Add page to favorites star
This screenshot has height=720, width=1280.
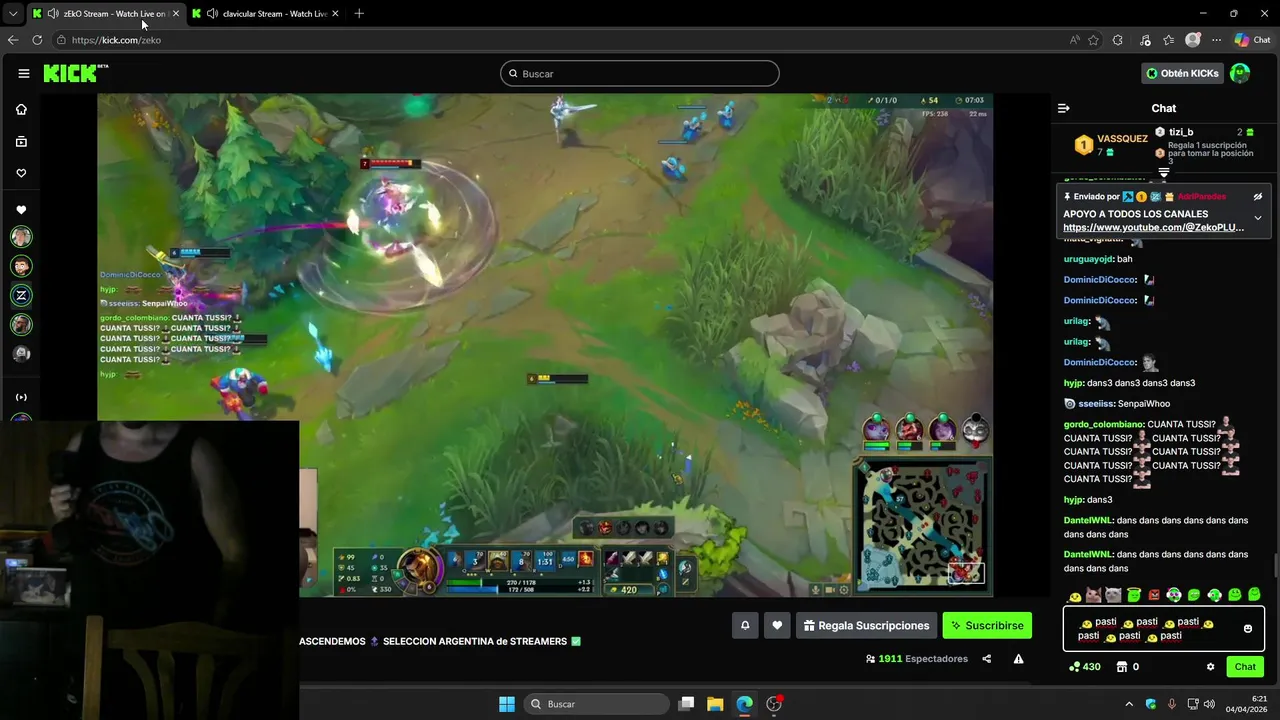[1093, 40]
